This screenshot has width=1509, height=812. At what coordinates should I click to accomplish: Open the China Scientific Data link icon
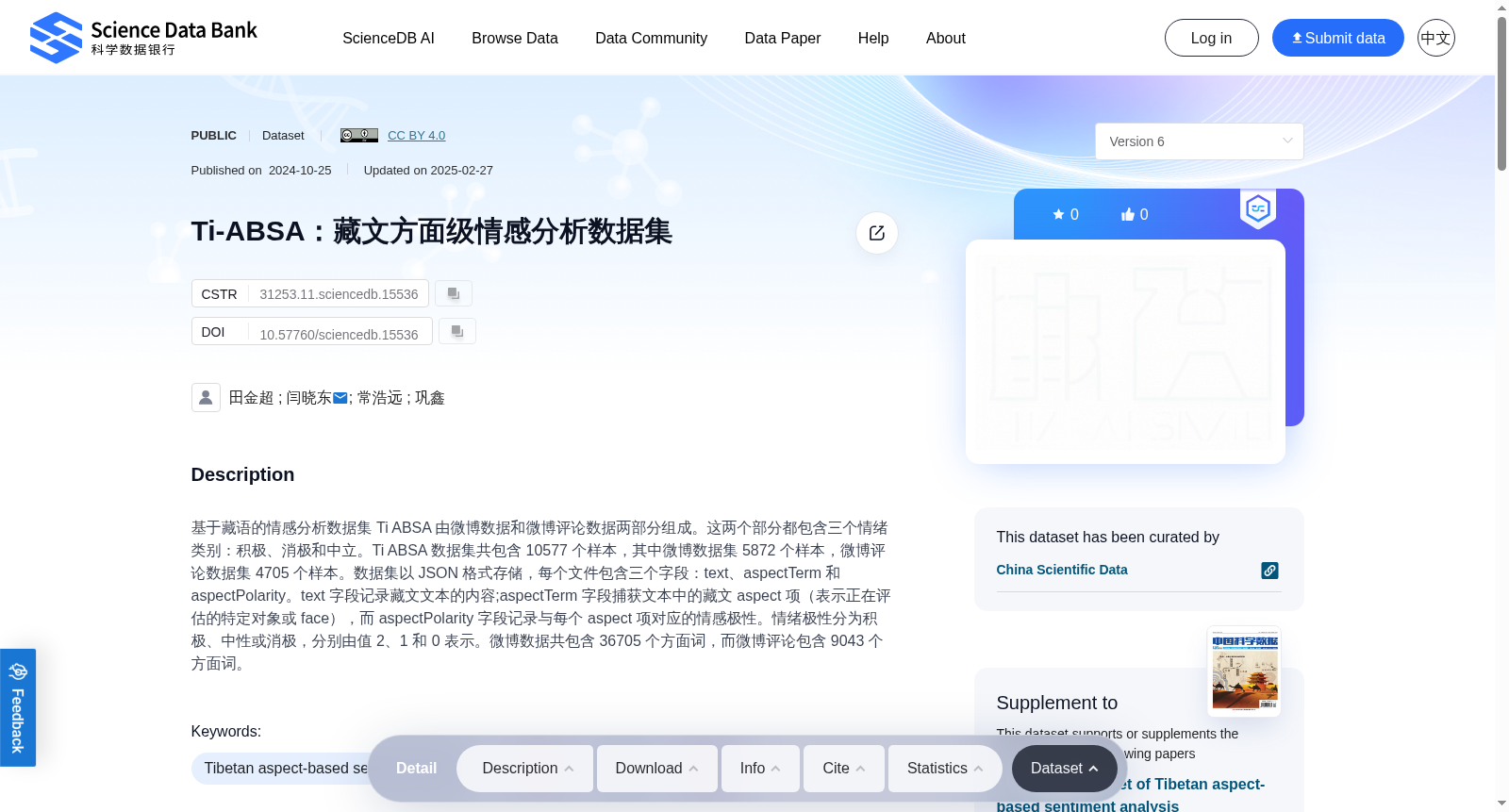[x=1269, y=571]
